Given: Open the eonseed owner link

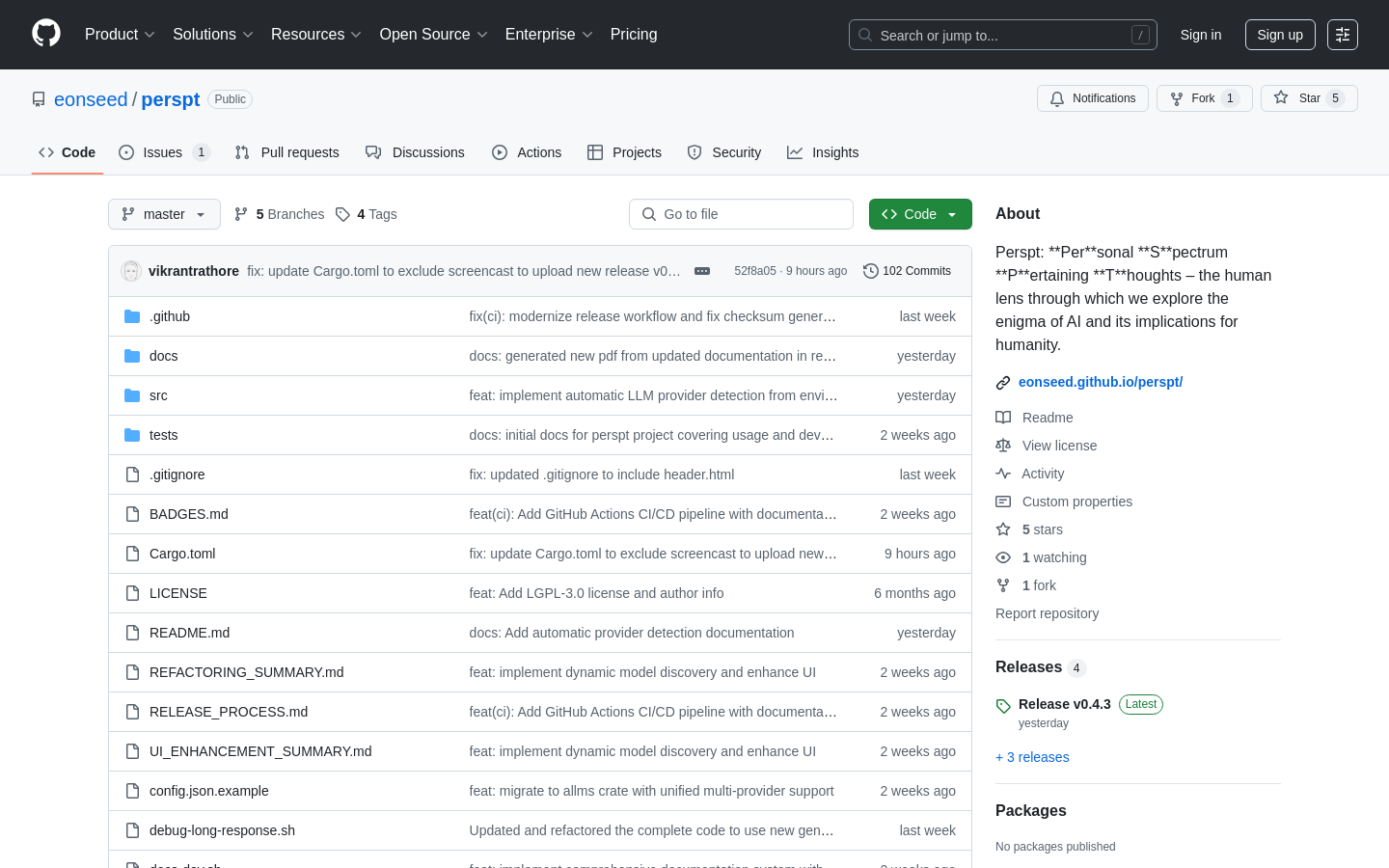Looking at the screenshot, I should click(x=91, y=99).
